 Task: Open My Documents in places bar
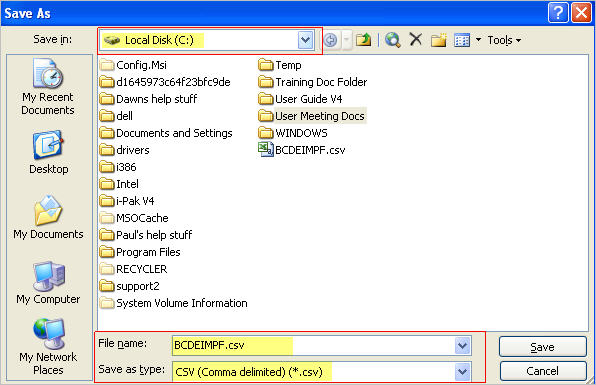pos(48,217)
